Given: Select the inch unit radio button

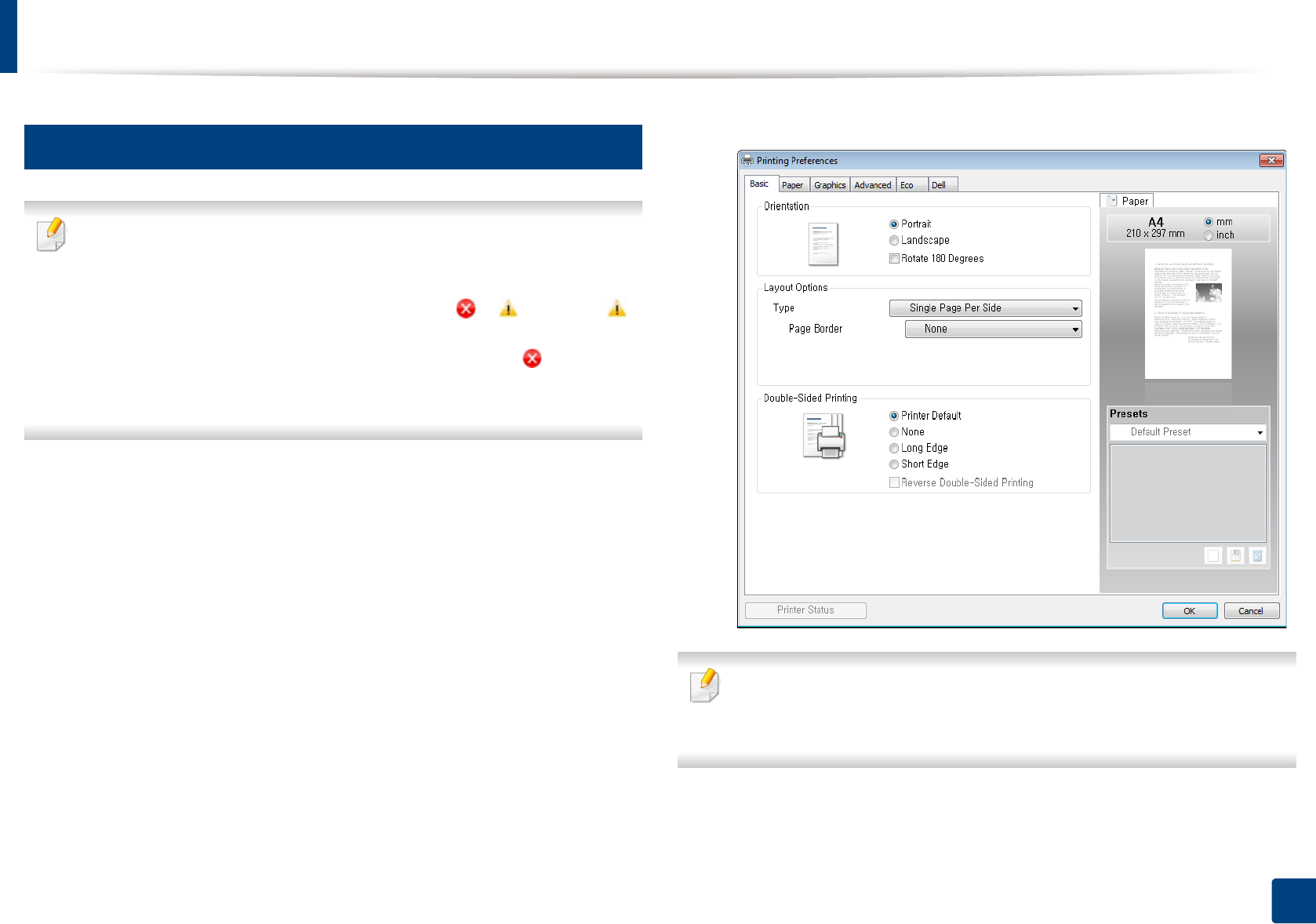Looking at the screenshot, I should point(1209,235).
